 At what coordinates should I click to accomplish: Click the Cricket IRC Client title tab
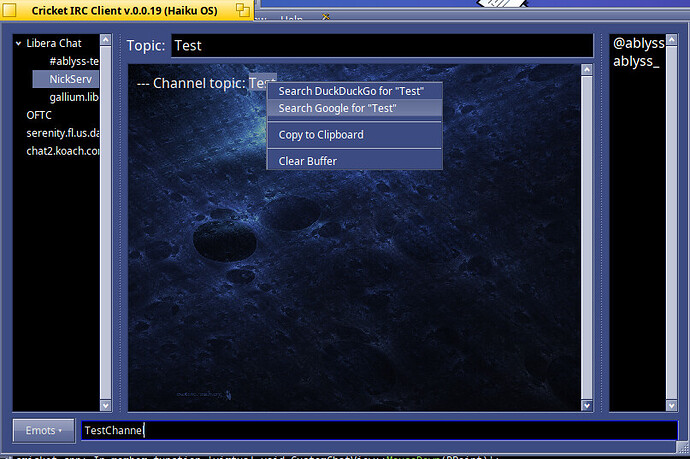tap(125, 11)
